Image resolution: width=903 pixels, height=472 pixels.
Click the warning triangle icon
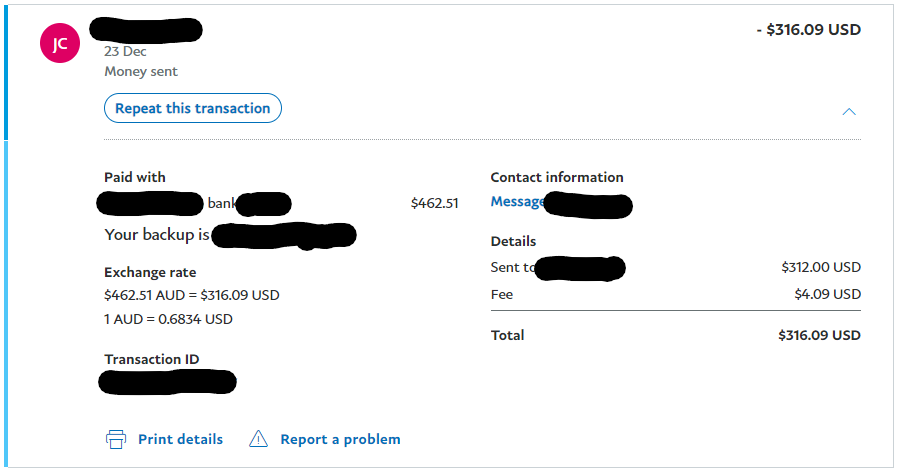259,439
